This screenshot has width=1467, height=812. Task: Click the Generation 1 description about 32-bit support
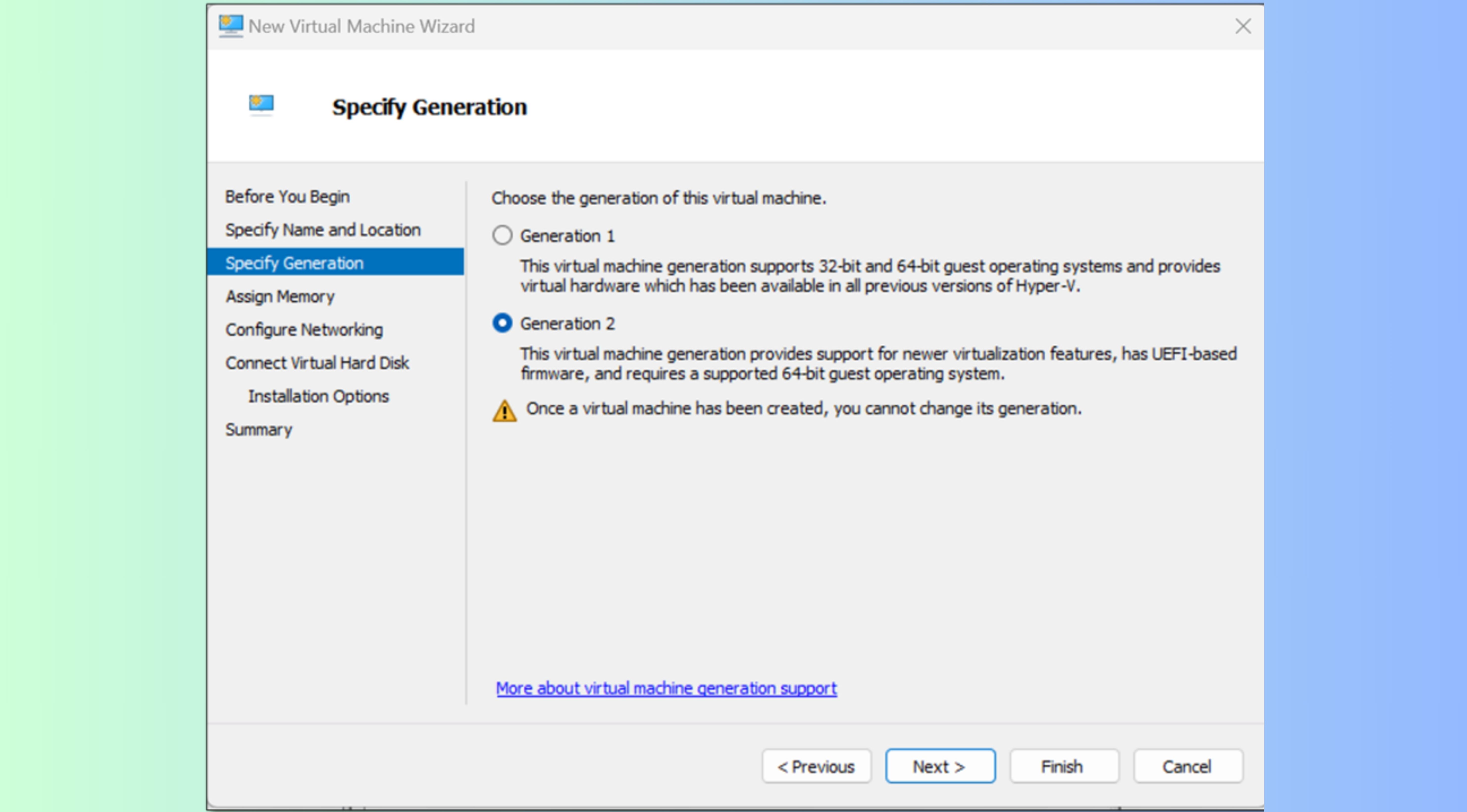(870, 276)
